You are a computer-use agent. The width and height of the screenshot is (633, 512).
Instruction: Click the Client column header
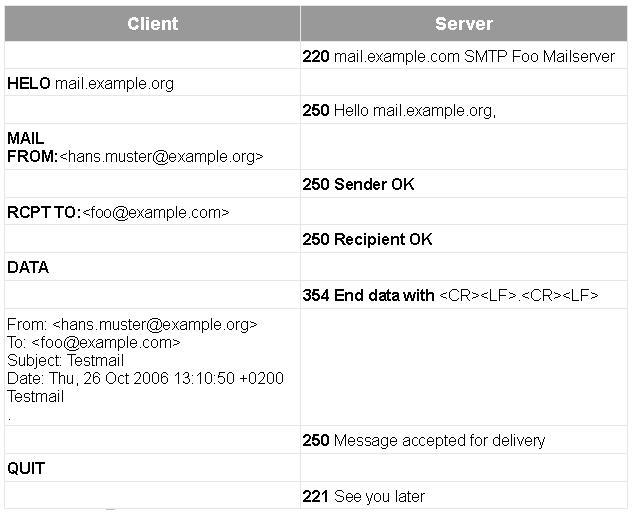click(152, 23)
